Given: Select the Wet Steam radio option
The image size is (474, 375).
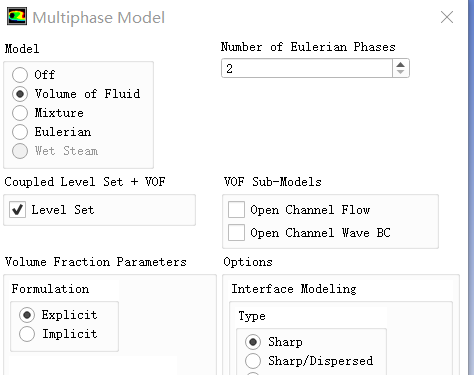Looking at the screenshot, I should pyautogui.click(x=20, y=151).
